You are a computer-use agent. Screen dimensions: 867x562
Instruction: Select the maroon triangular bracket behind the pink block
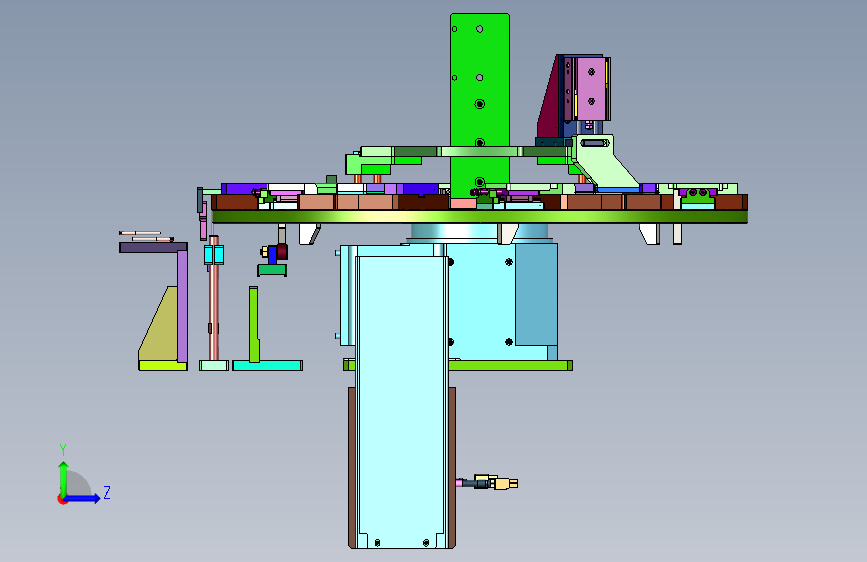tap(549, 102)
